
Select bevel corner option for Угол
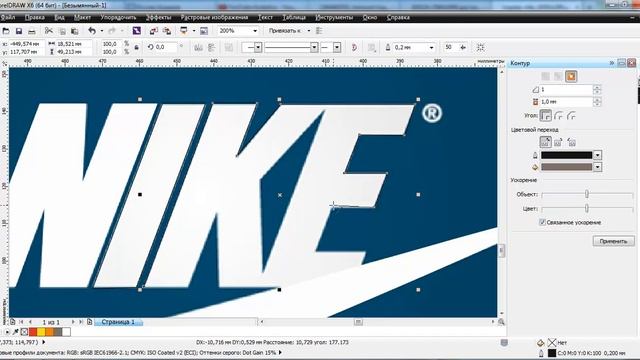click(x=571, y=116)
